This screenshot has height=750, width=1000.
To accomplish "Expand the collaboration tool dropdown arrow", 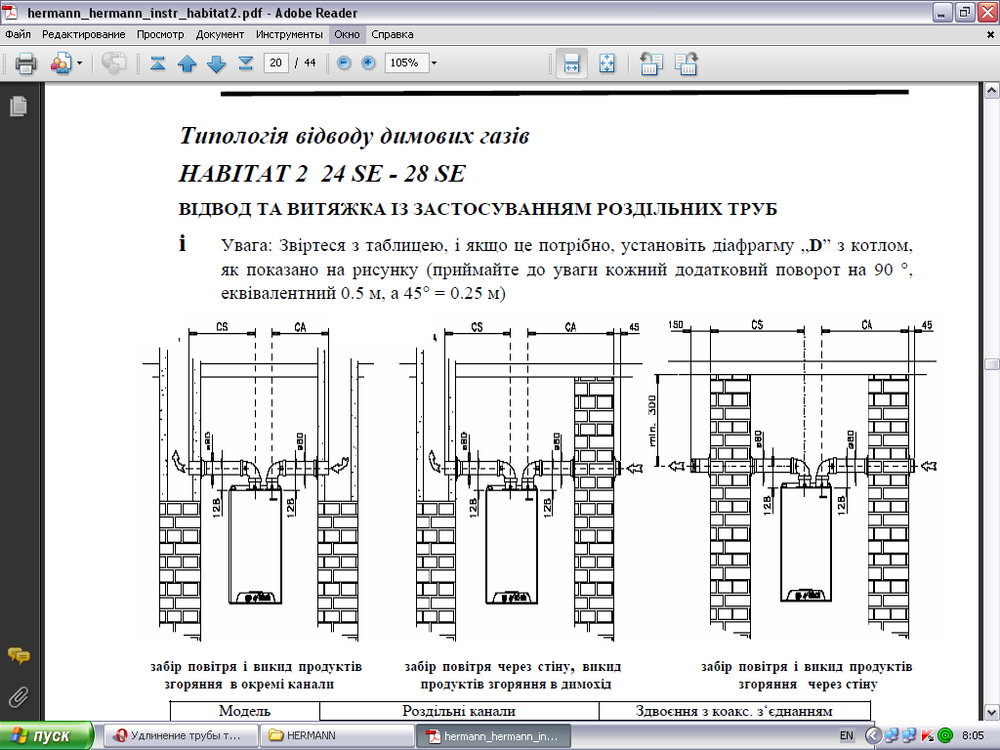I will click(80, 64).
